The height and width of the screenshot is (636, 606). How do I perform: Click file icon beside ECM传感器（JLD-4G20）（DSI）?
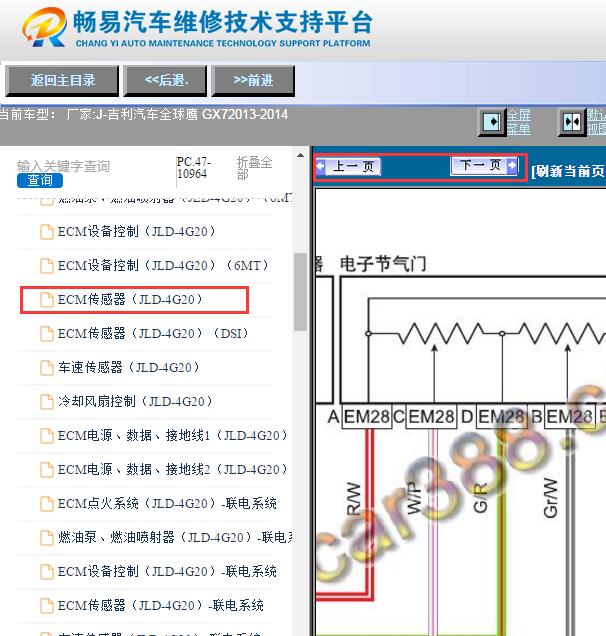[47, 334]
